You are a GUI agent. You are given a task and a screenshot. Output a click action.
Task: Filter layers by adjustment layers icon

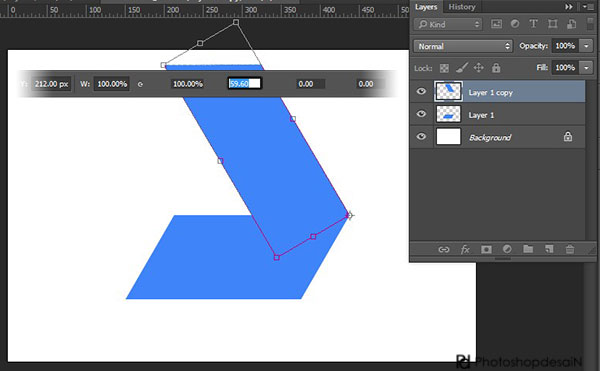pos(515,24)
